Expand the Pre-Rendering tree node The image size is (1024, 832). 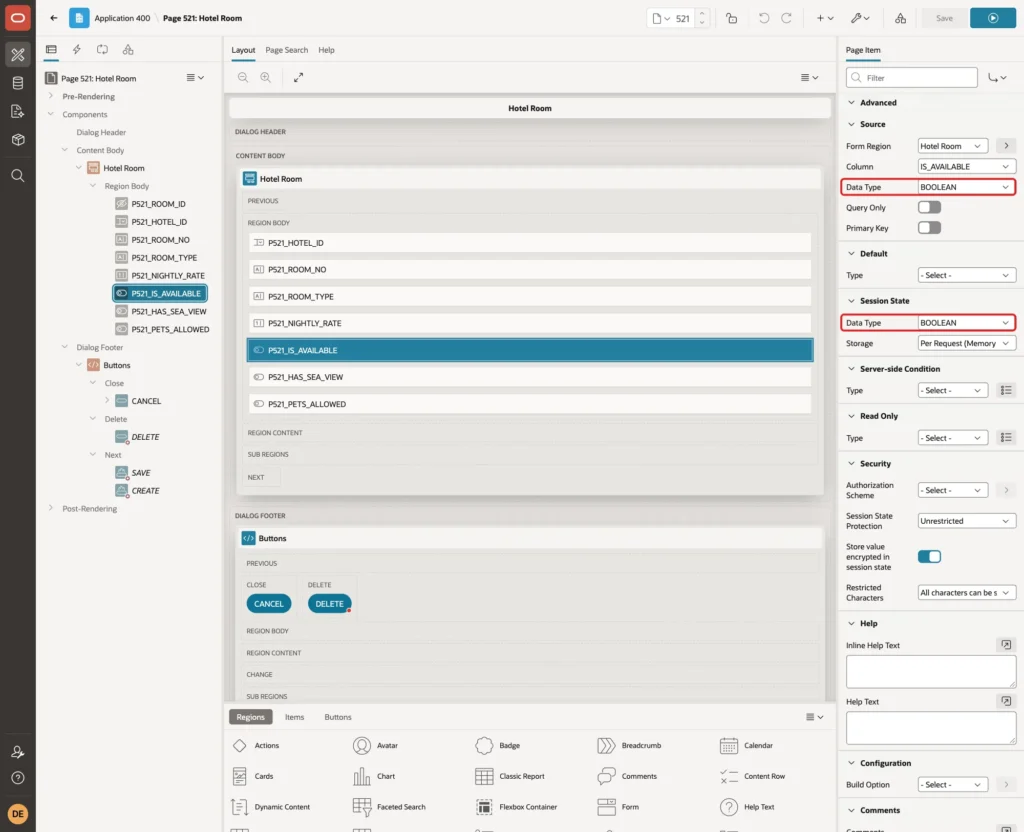pos(51,96)
